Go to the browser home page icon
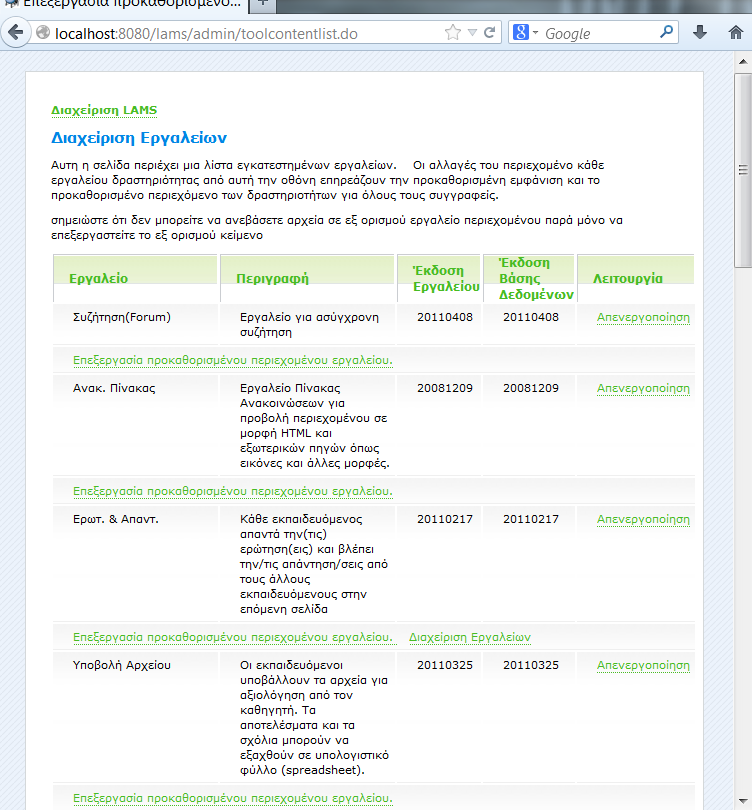 pyautogui.click(x=735, y=33)
